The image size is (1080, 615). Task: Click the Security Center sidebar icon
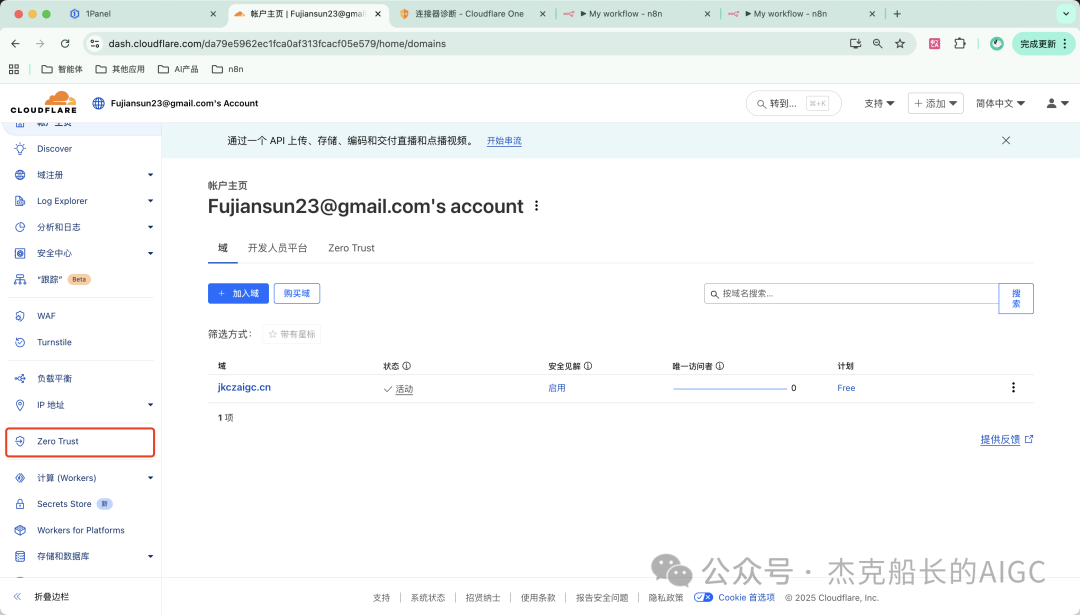[x=20, y=253]
